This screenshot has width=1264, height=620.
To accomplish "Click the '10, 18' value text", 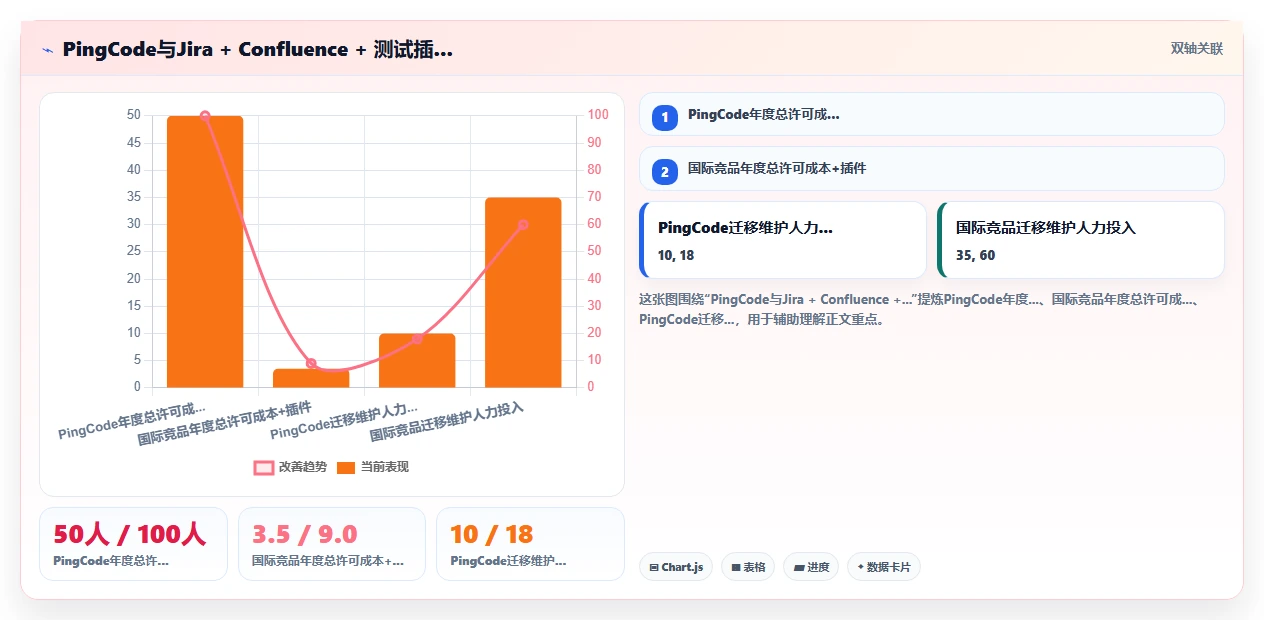I will 676,256.
